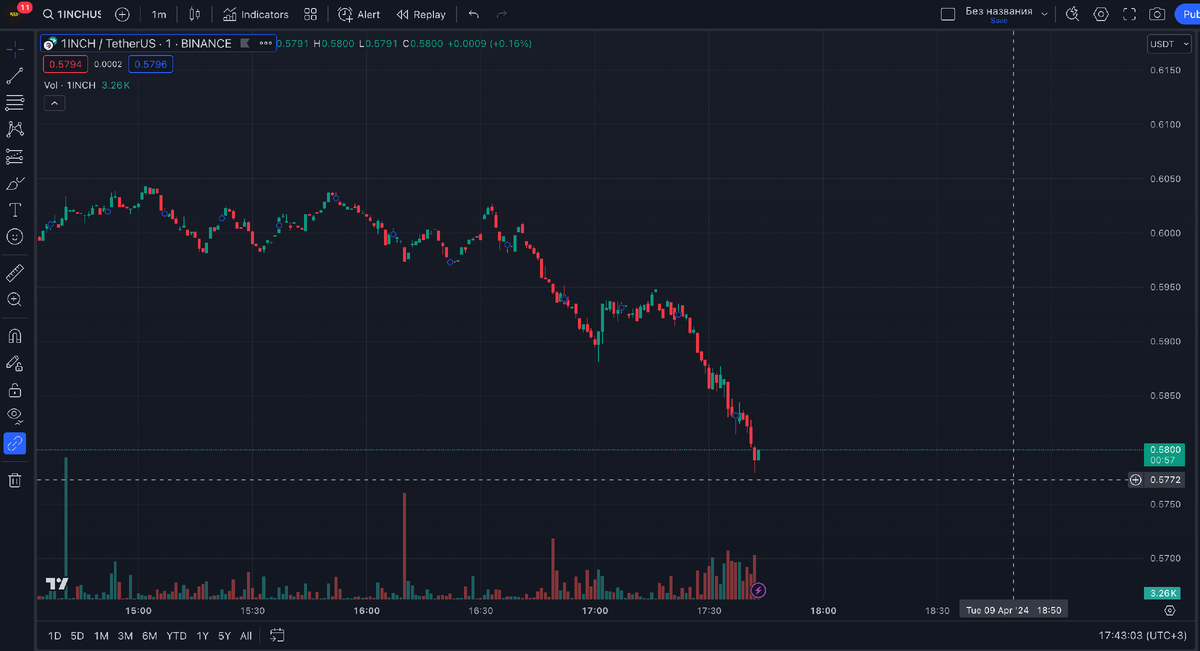This screenshot has width=1200, height=651.
Task: Collapse the indicator legend with the arrow
Action: pyautogui.click(x=54, y=103)
